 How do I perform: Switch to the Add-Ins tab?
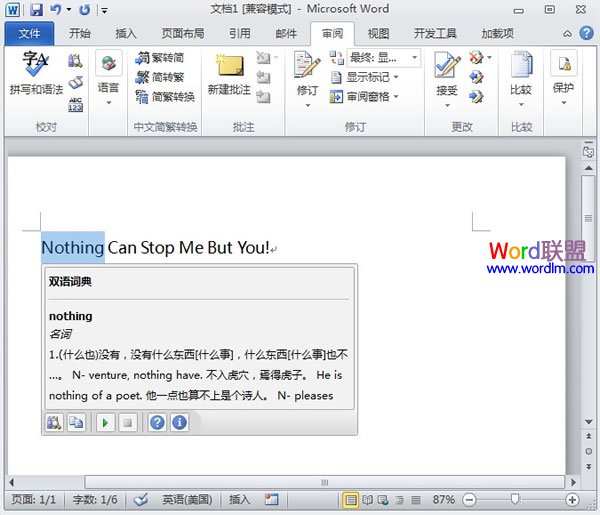click(497, 34)
